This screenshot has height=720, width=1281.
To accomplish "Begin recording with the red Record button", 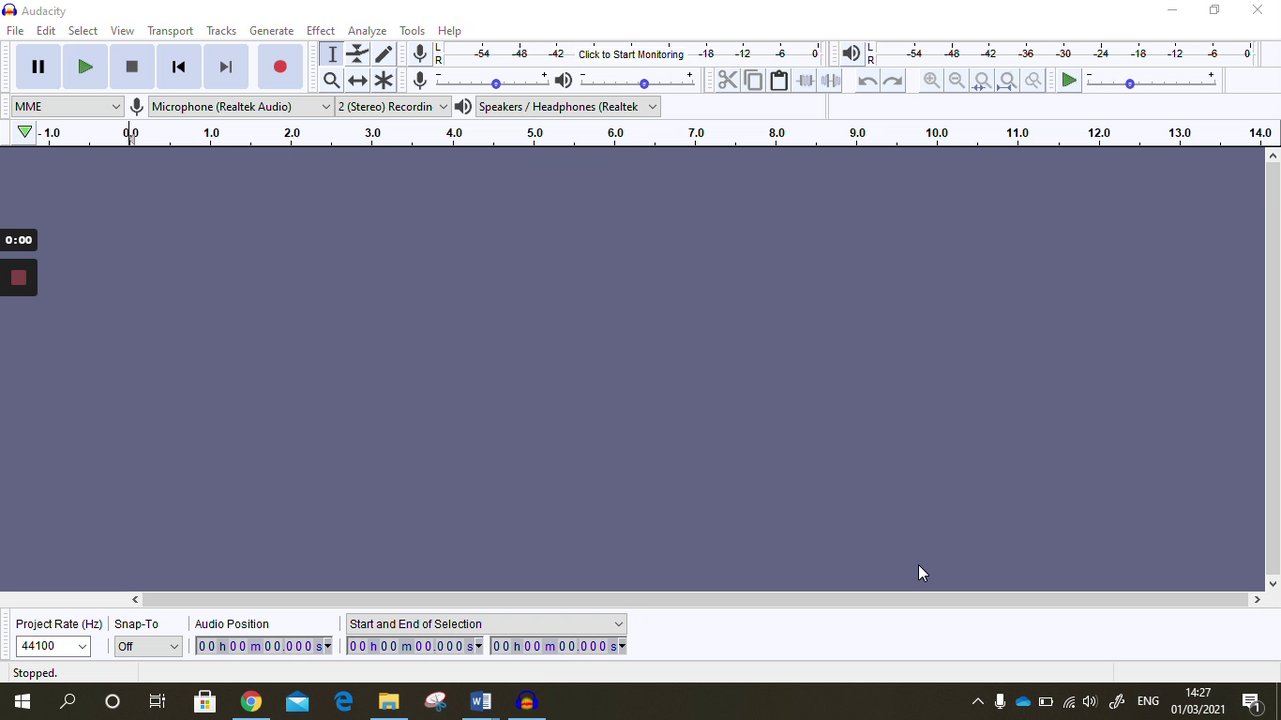I will (x=280, y=67).
